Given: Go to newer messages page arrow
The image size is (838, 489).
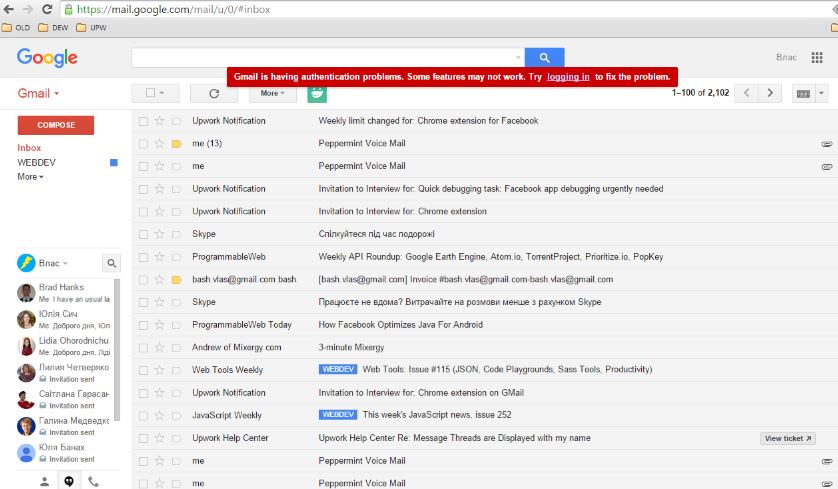Looking at the screenshot, I should click(x=747, y=93).
